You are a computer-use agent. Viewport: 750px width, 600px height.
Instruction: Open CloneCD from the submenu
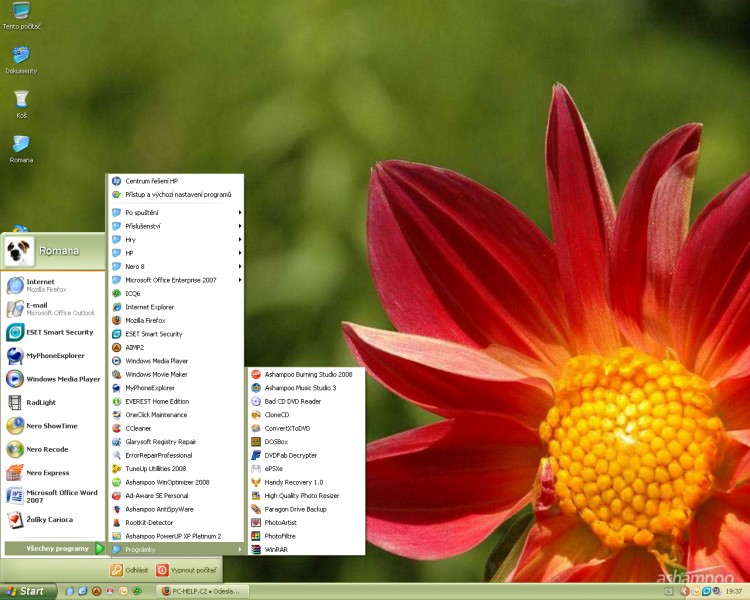coord(277,414)
